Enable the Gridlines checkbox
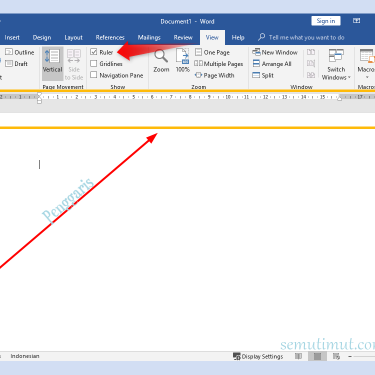The image size is (375, 375). (94, 63)
